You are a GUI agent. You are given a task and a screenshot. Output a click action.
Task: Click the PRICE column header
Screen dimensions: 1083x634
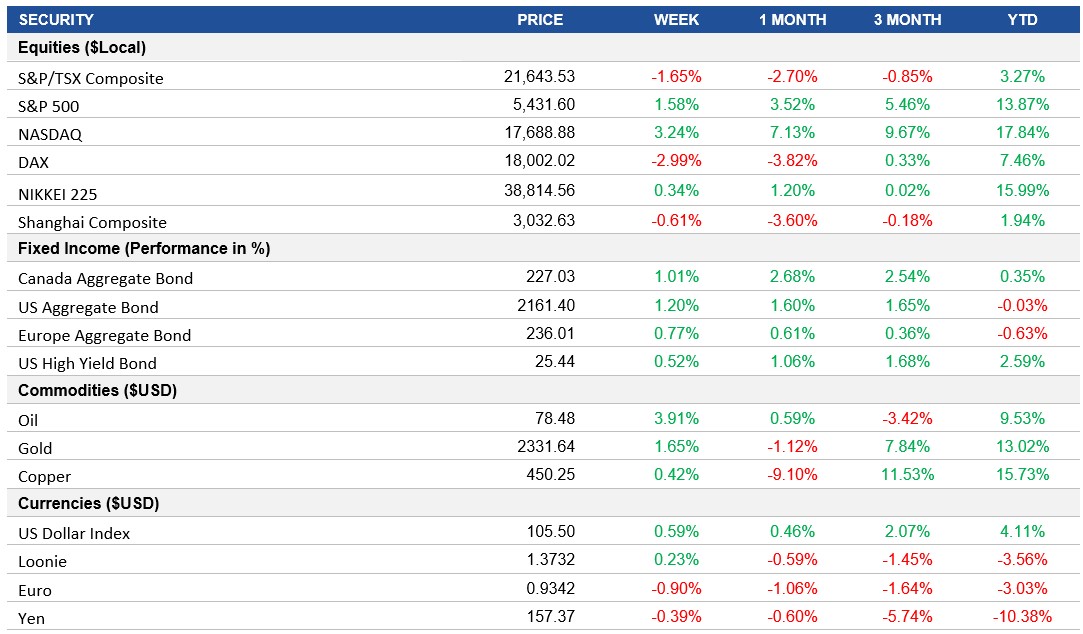point(540,19)
